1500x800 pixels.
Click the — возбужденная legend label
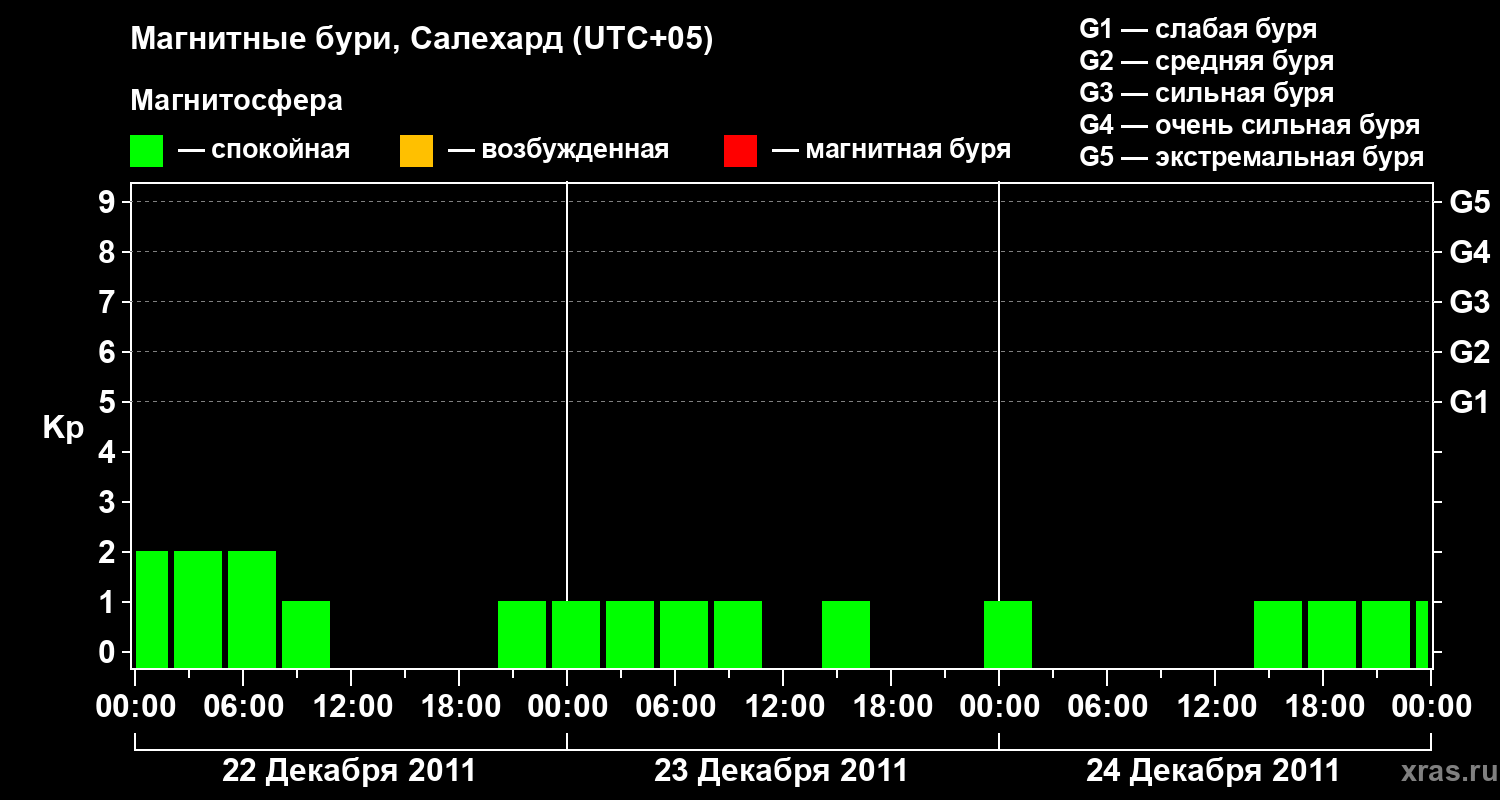[558, 150]
